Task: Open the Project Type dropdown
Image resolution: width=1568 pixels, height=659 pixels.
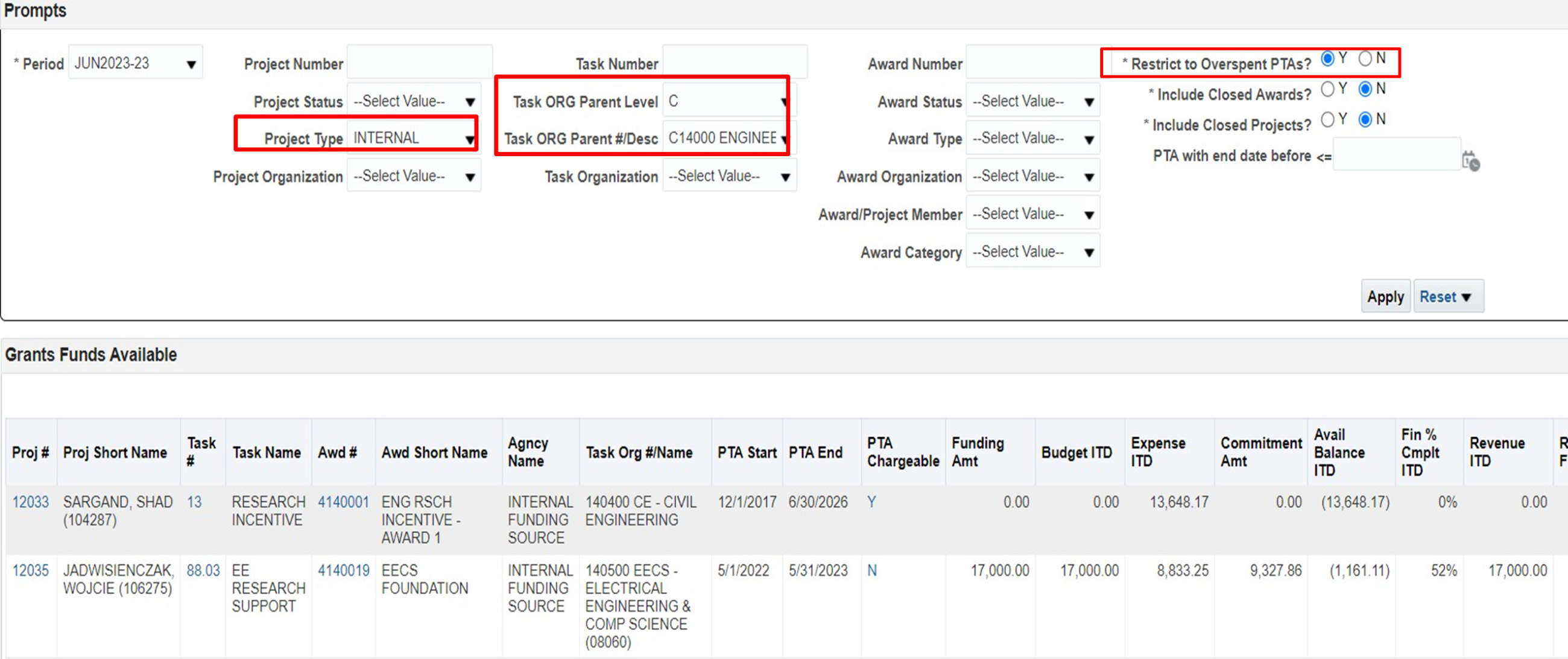Action: coord(470,139)
